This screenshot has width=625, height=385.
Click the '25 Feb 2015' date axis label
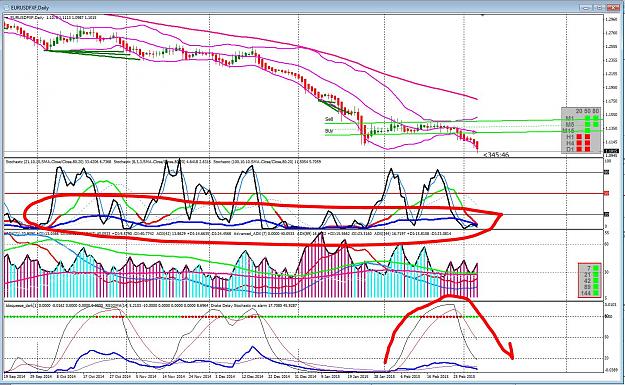click(x=463, y=376)
